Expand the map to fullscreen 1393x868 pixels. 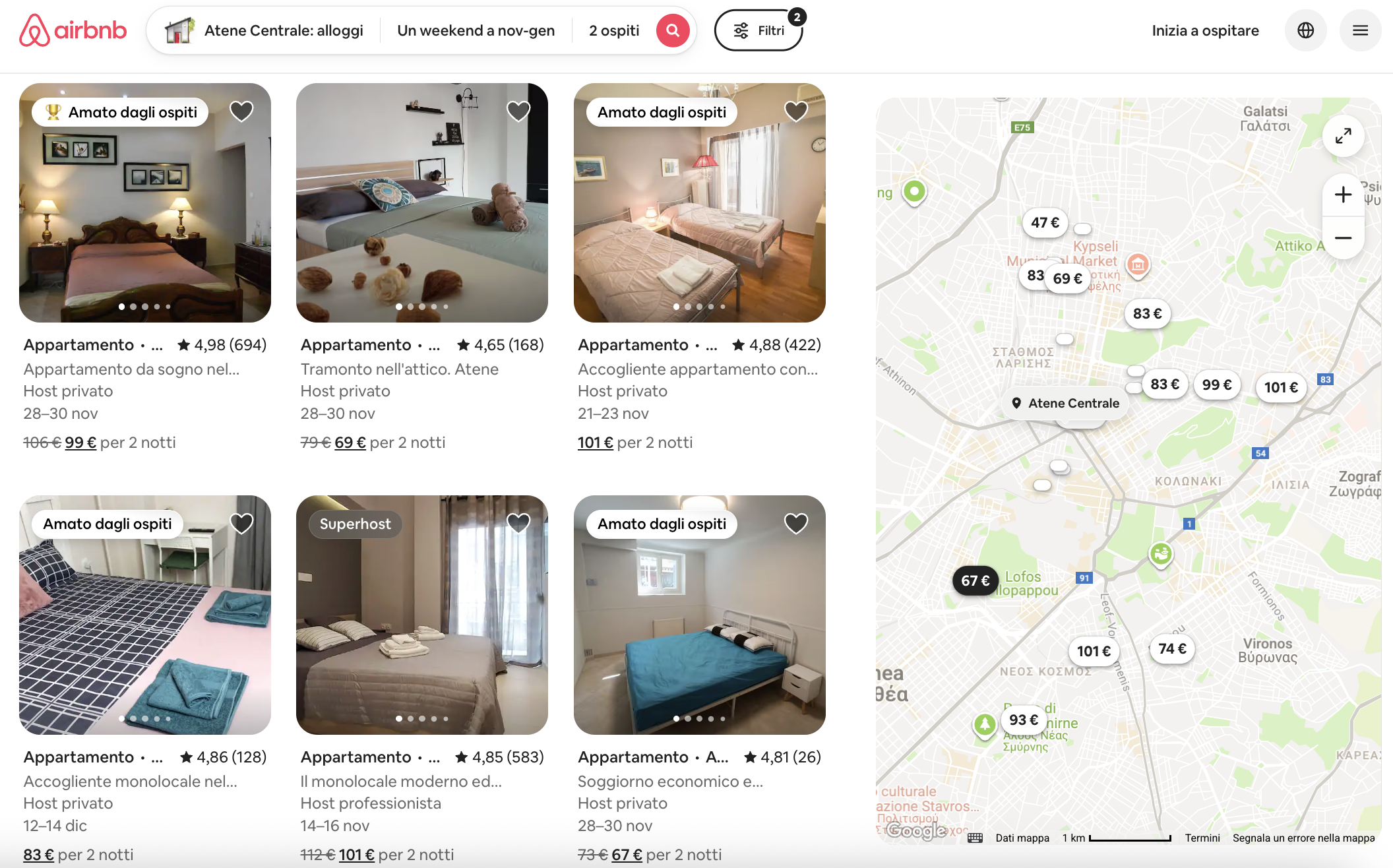1343,136
